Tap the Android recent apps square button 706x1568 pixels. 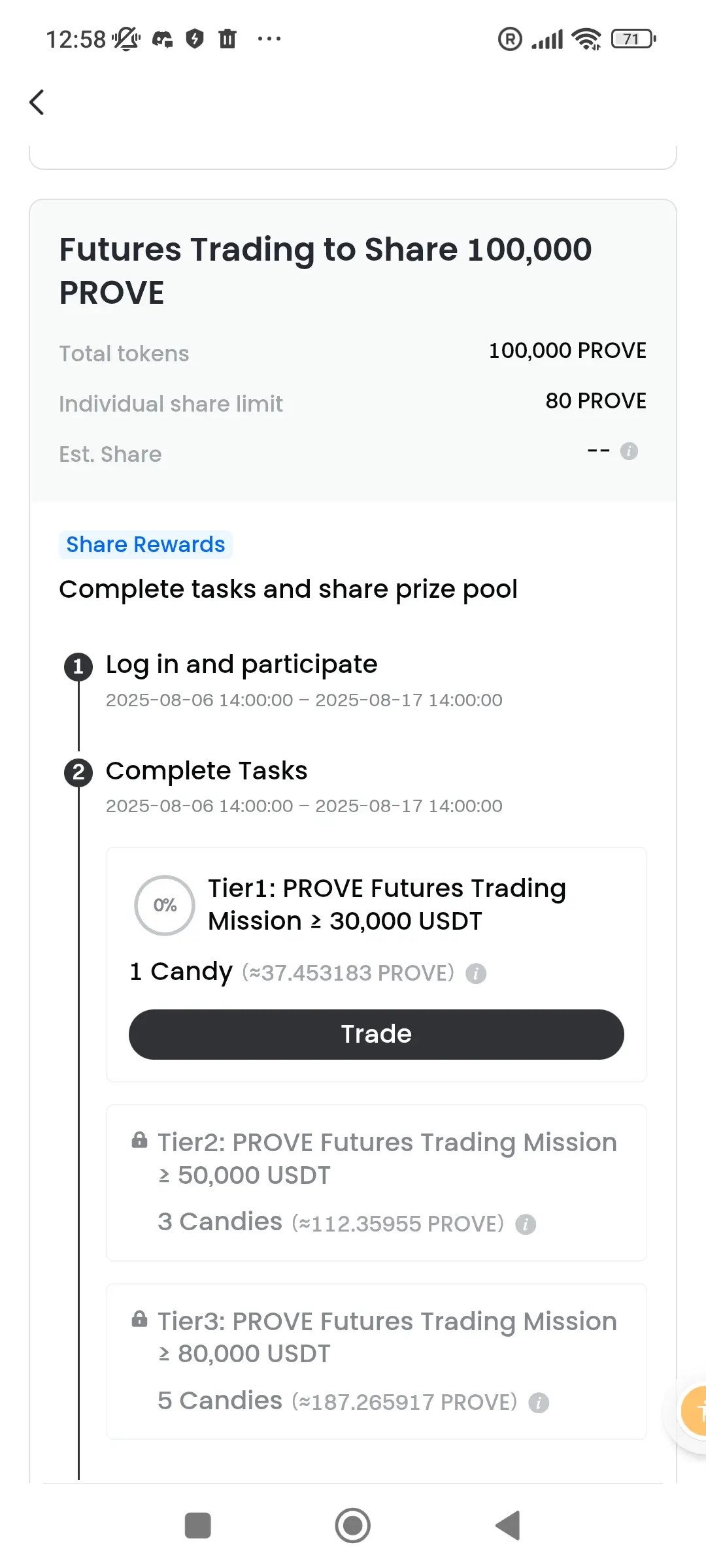point(198,1526)
